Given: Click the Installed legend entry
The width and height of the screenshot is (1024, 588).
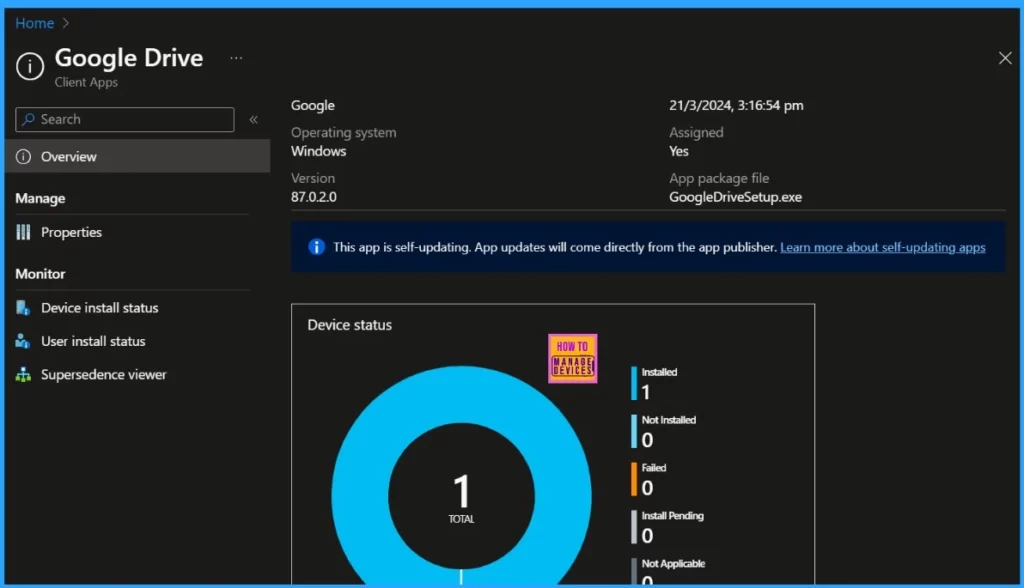Looking at the screenshot, I should click(x=656, y=383).
